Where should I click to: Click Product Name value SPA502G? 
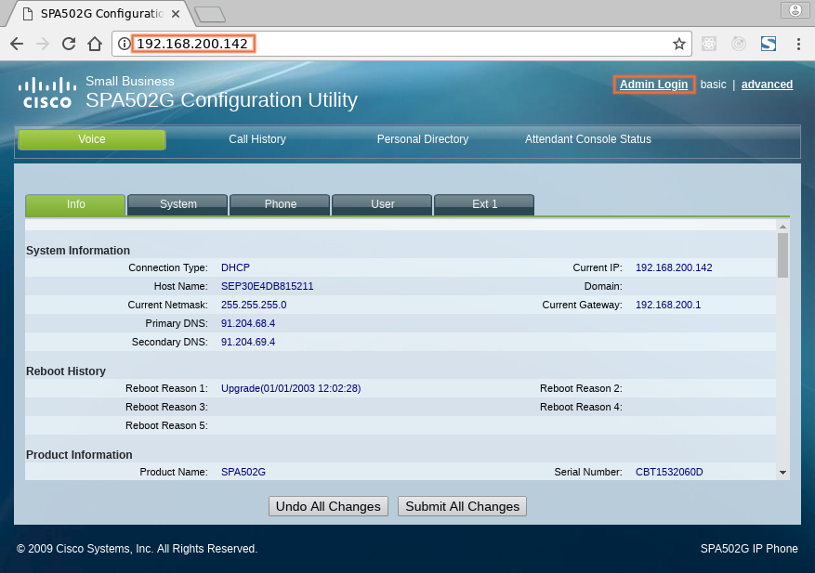243,472
